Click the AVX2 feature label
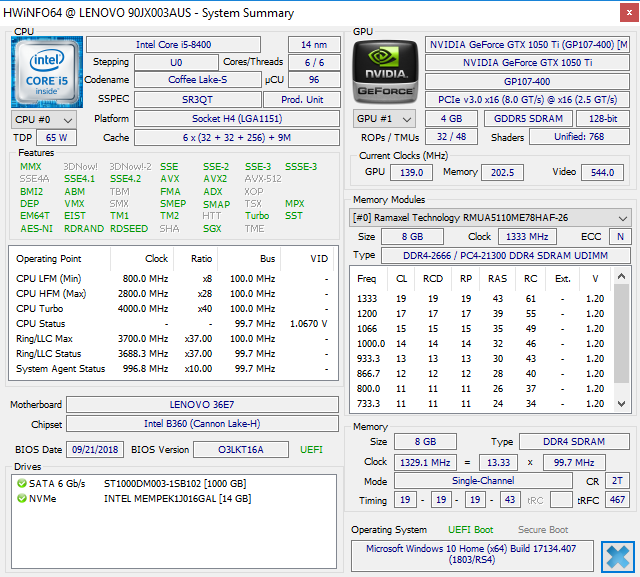This screenshot has width=640, height=577. click(x=215, y=179)
